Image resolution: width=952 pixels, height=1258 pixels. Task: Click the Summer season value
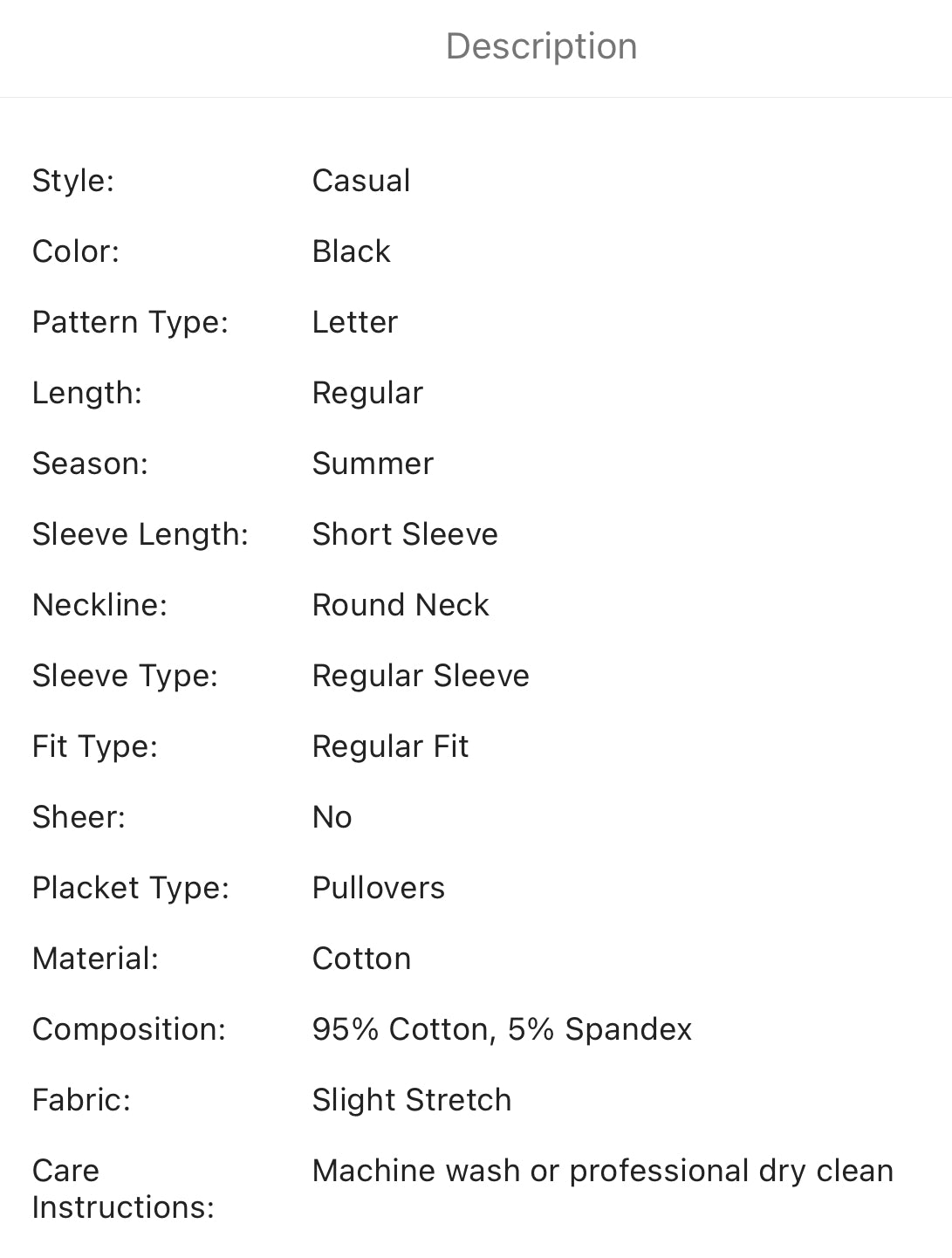coord(373,464)
